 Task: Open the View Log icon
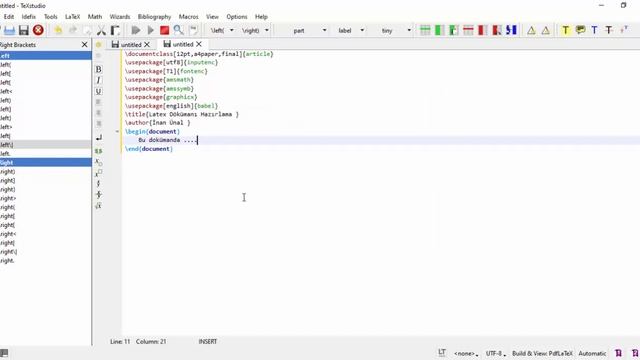point(193,30)
